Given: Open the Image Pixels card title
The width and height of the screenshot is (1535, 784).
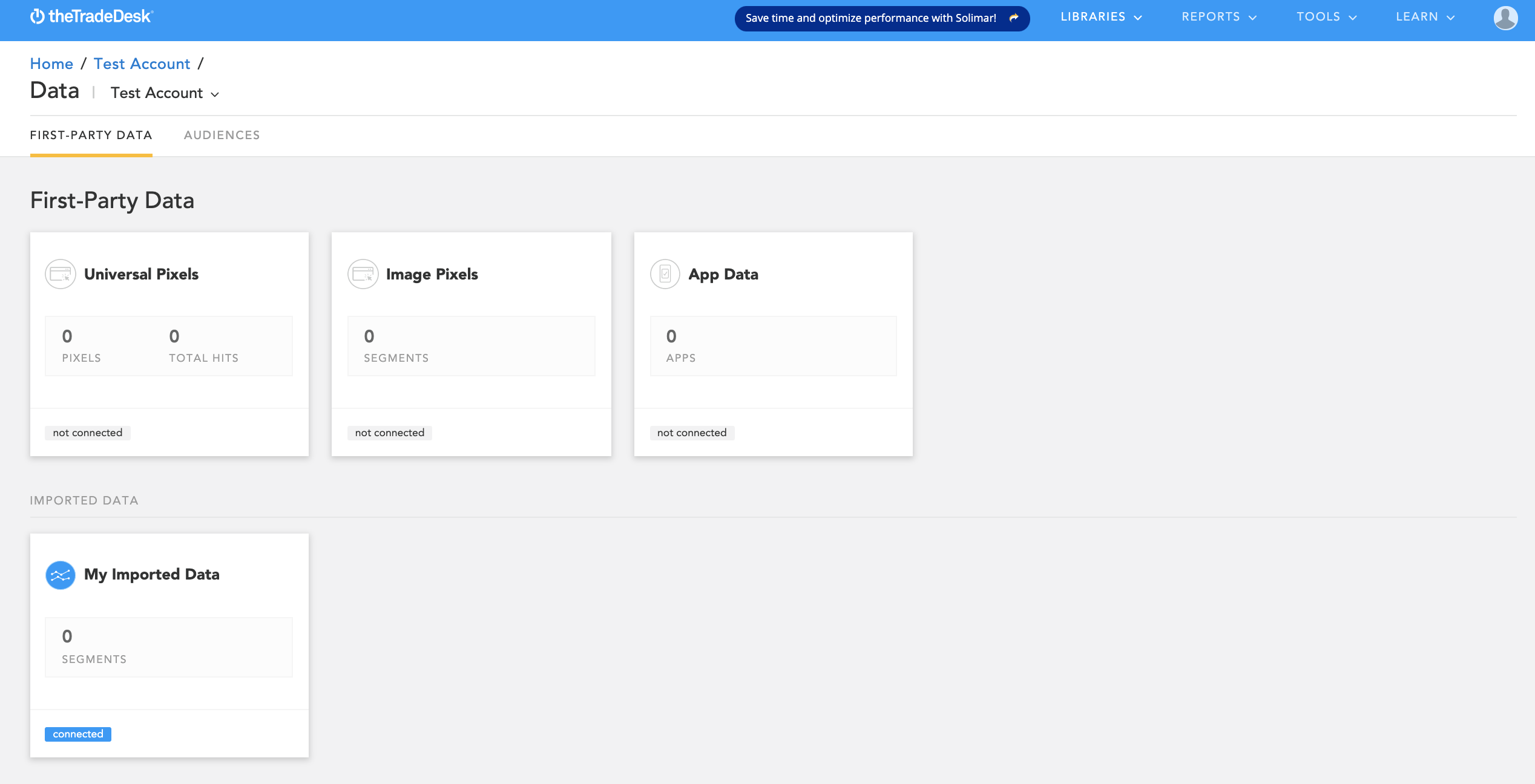Looking at the screenshot, I should click(432, 274).
